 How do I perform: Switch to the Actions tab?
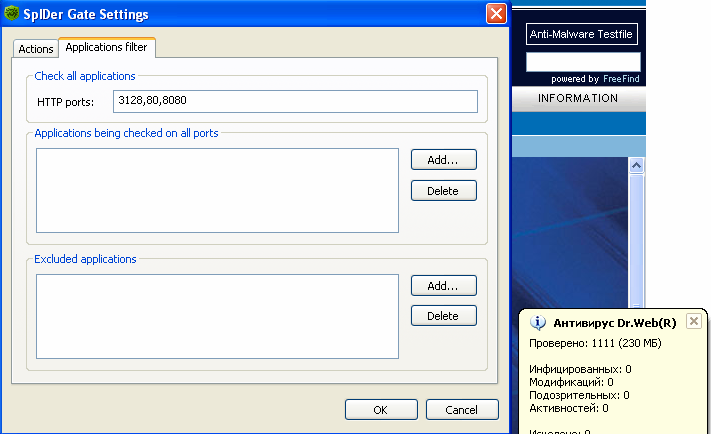coord(36,49)
